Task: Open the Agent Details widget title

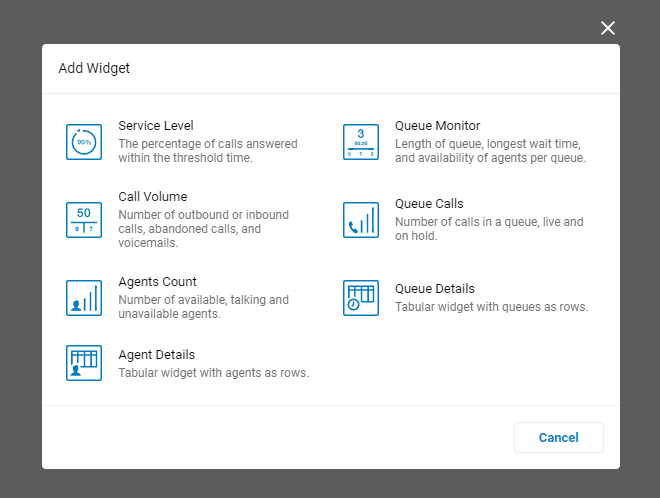Action: click(157, 355)
